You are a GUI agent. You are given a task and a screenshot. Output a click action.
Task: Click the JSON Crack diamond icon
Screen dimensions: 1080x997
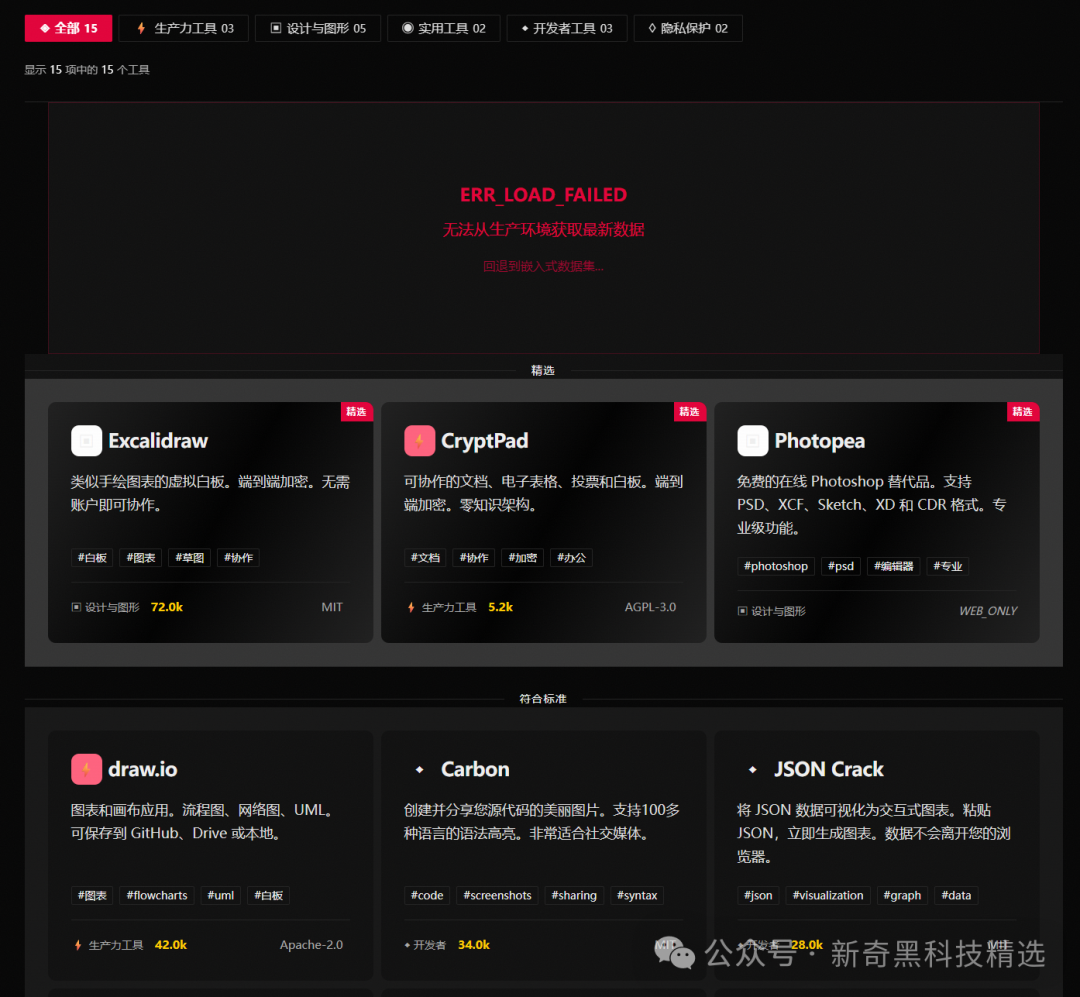[x=753, y=770]
